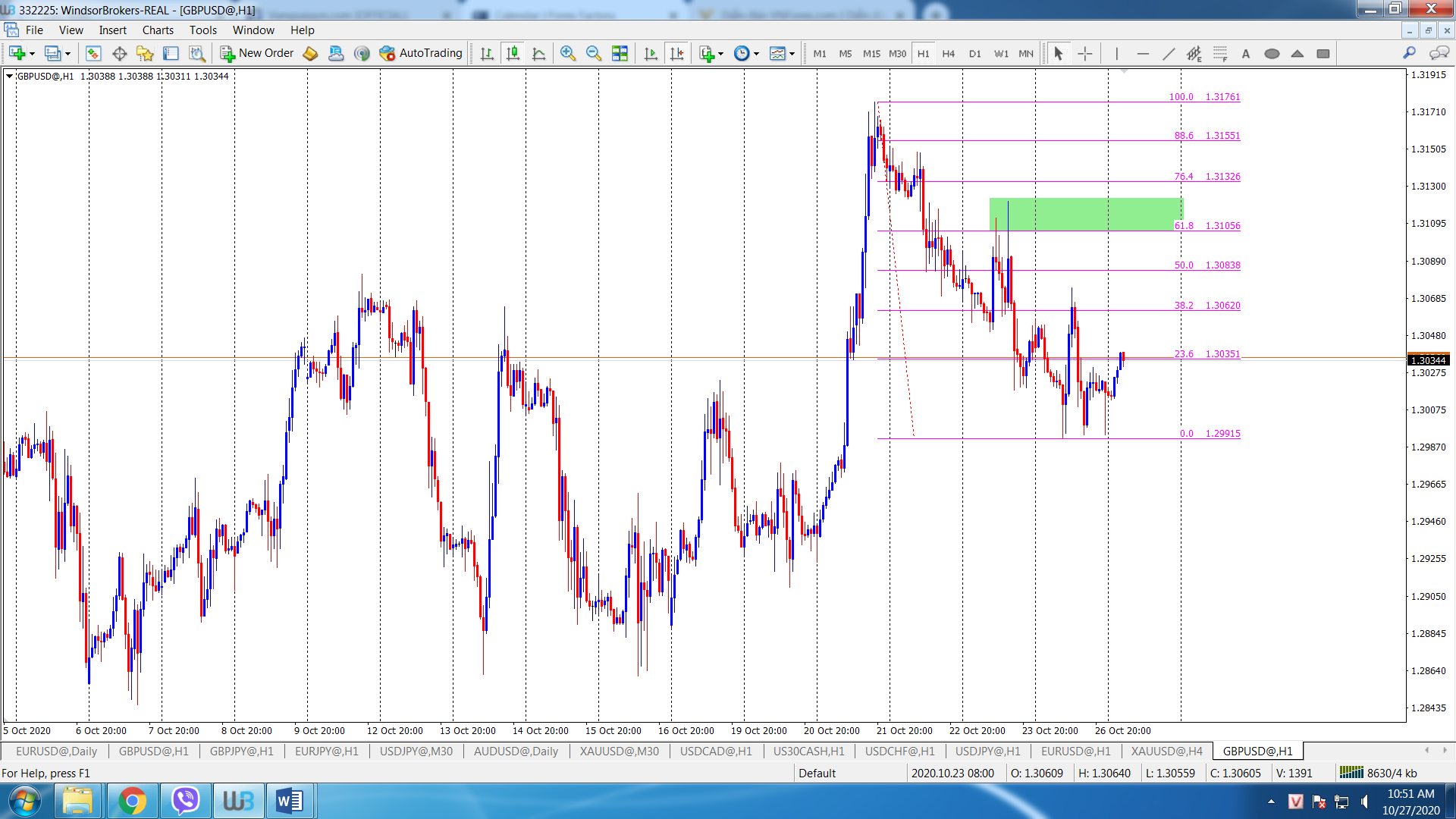Switch to M1 timeframe
Screen dimensions: 1456x819
coord(820,53)
